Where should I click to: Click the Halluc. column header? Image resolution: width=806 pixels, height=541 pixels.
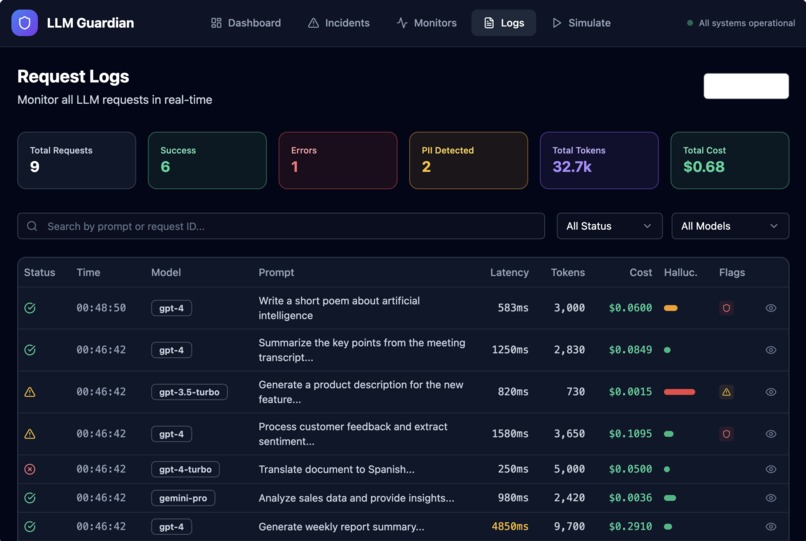(681, 273)
